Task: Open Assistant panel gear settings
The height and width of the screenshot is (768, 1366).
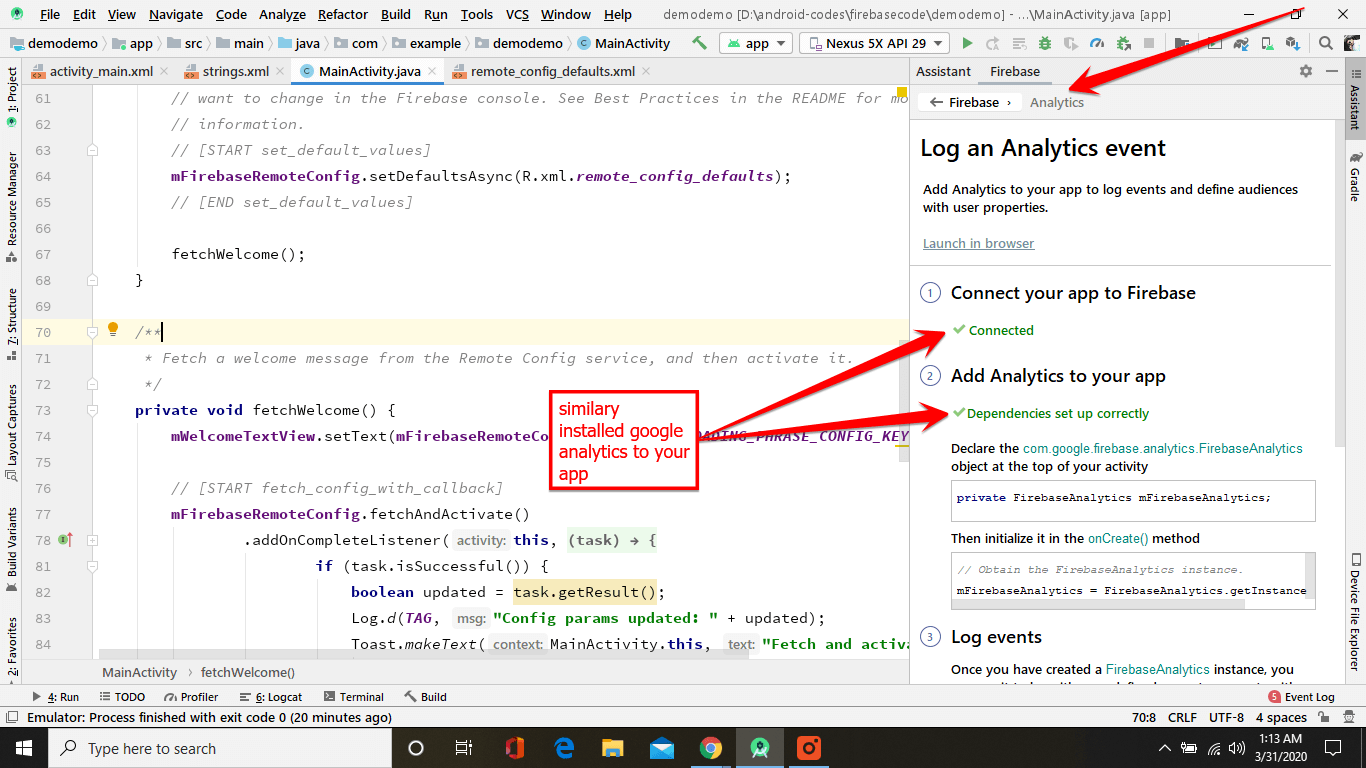Action: tap(1306, 71)
